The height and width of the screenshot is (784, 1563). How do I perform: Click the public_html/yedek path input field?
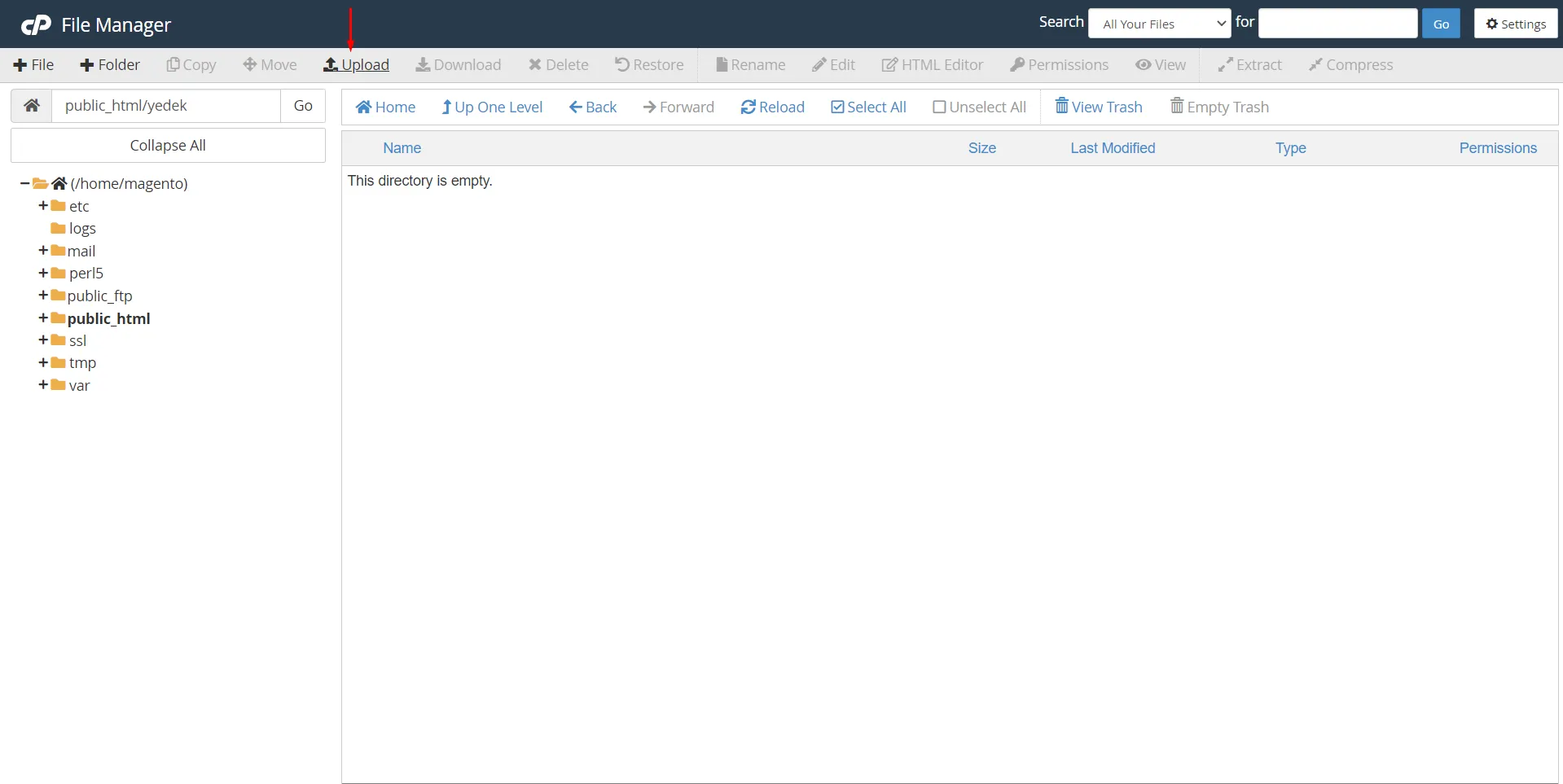click(x=166, y=106)
